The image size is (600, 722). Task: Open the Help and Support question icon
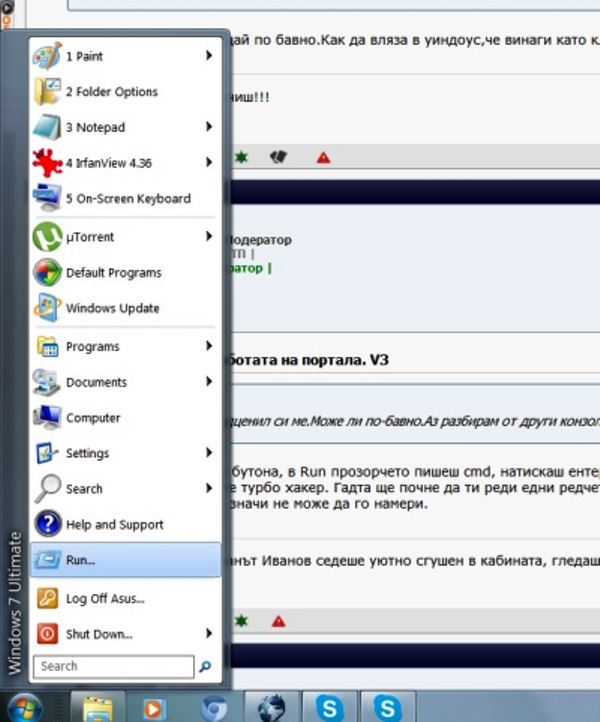pos(47,524)
